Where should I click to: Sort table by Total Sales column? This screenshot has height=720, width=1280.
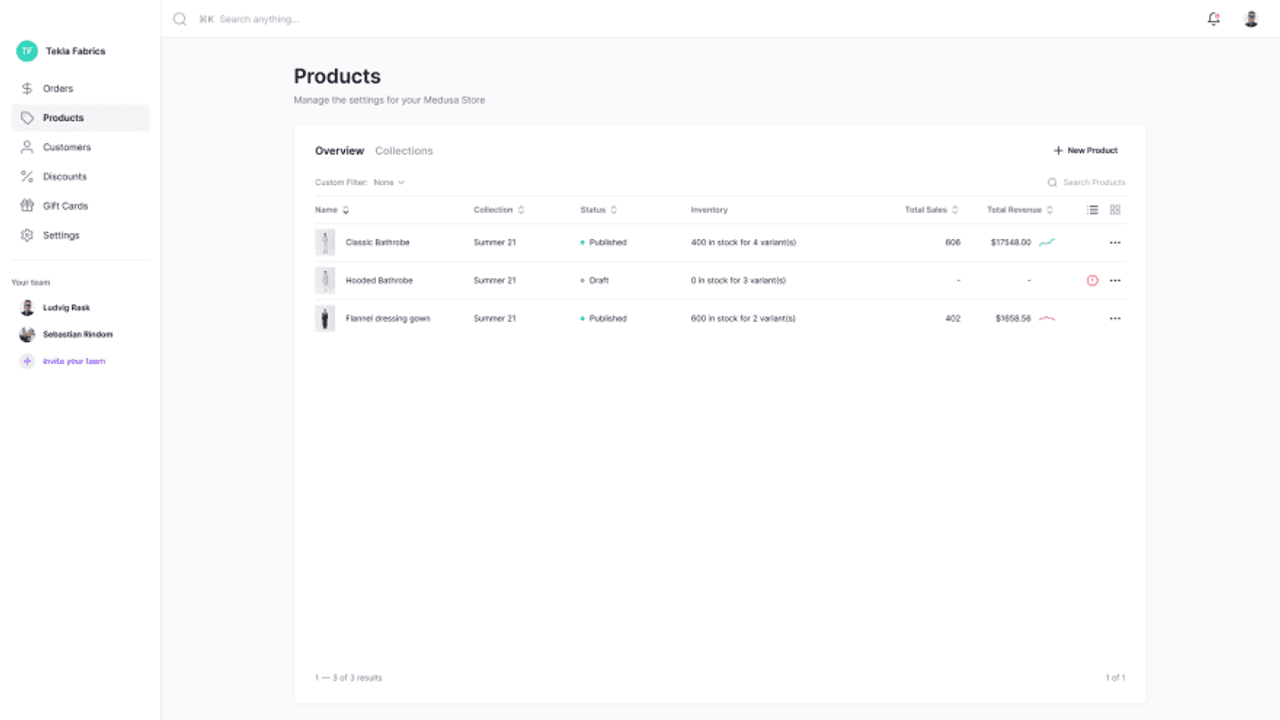pyautogui.click(x=932, y=210)
